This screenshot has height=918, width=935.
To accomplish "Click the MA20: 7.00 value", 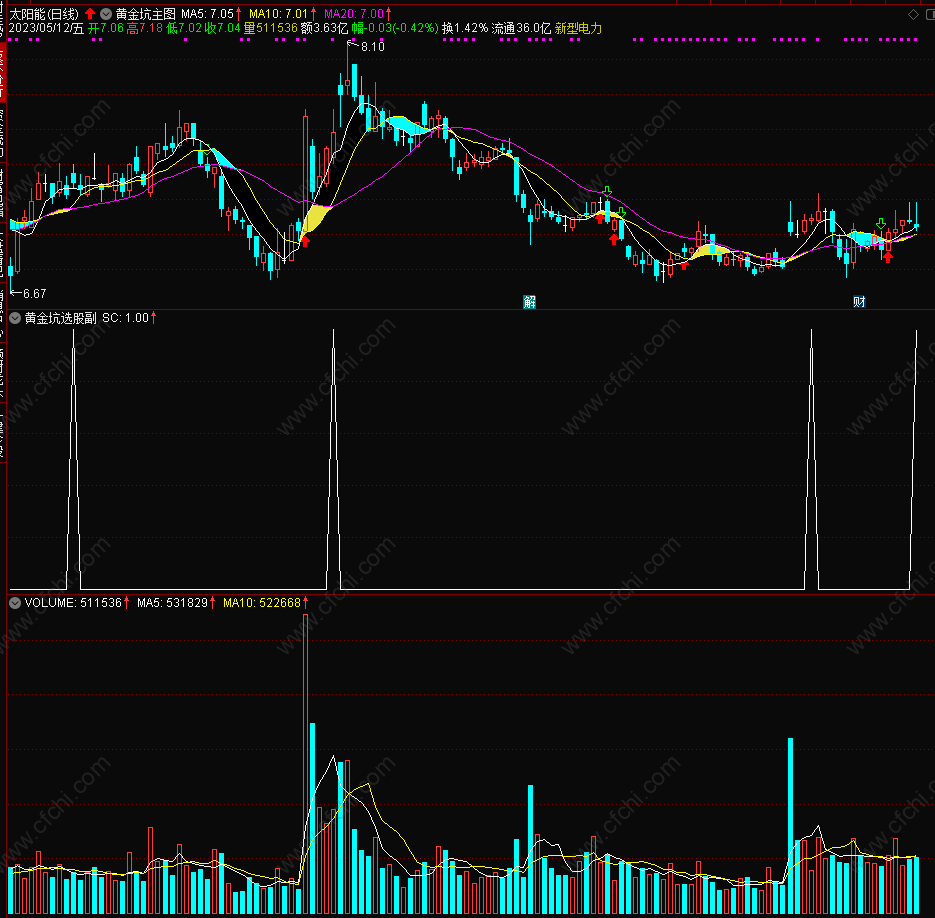I will click(x=354, y=14).
